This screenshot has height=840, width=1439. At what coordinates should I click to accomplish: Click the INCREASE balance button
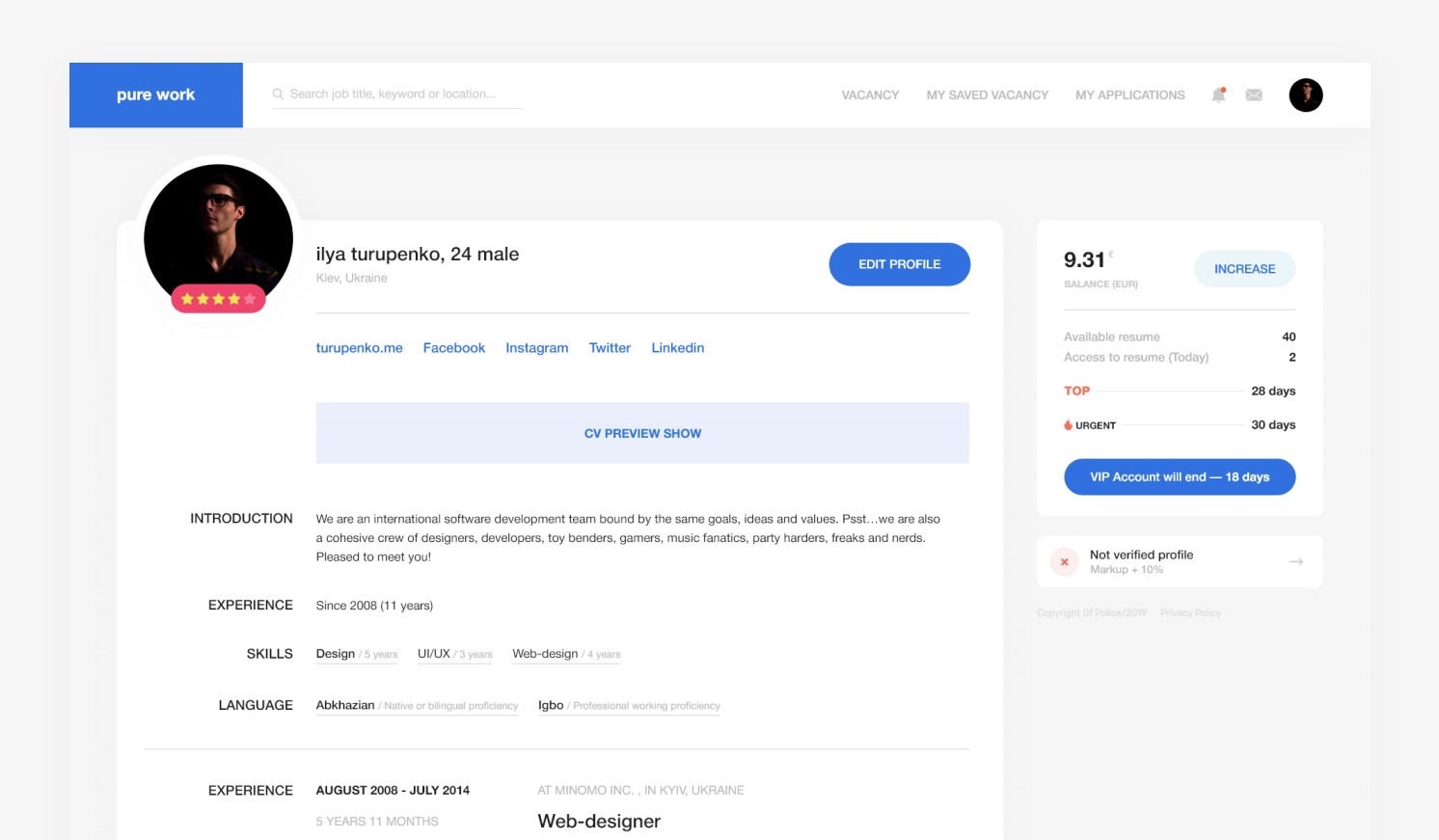point(1244,269)
